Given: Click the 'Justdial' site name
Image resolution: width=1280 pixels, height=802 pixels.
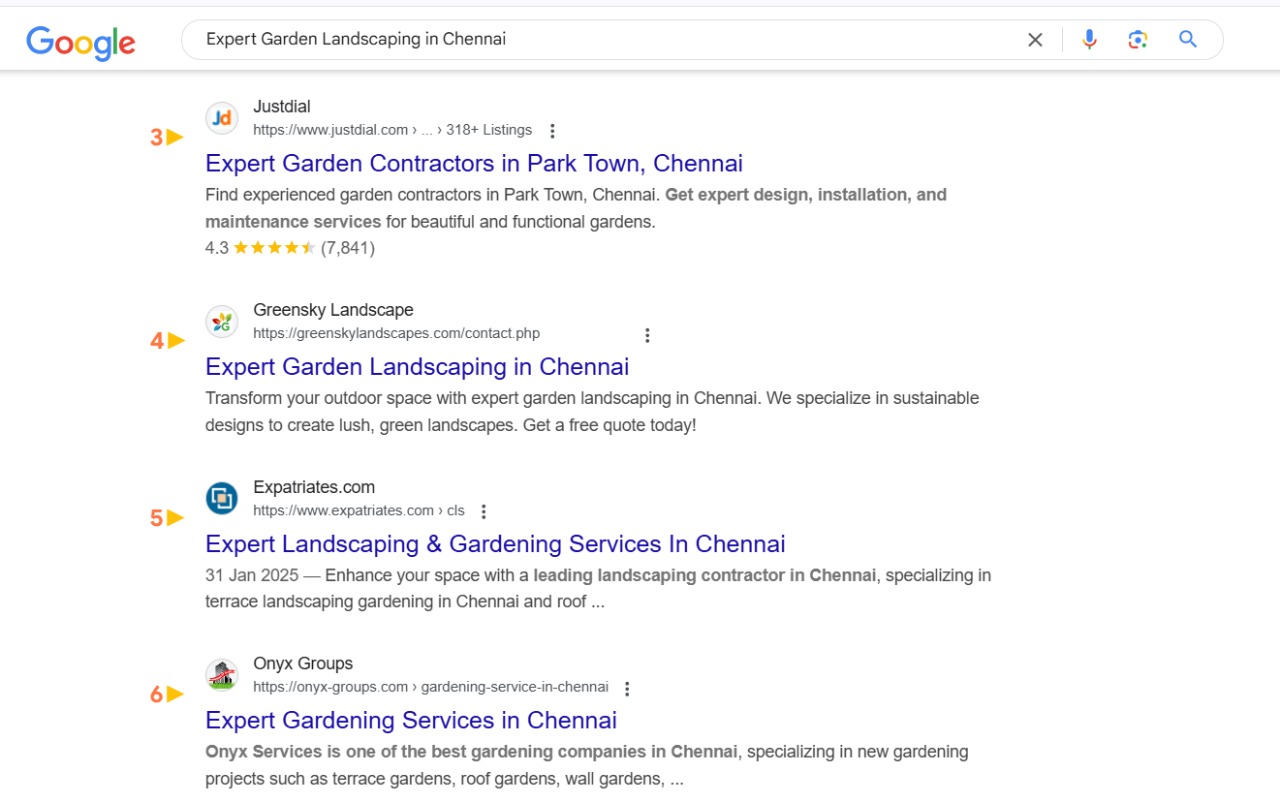Looking at the screenshot, I should [282, 106].
